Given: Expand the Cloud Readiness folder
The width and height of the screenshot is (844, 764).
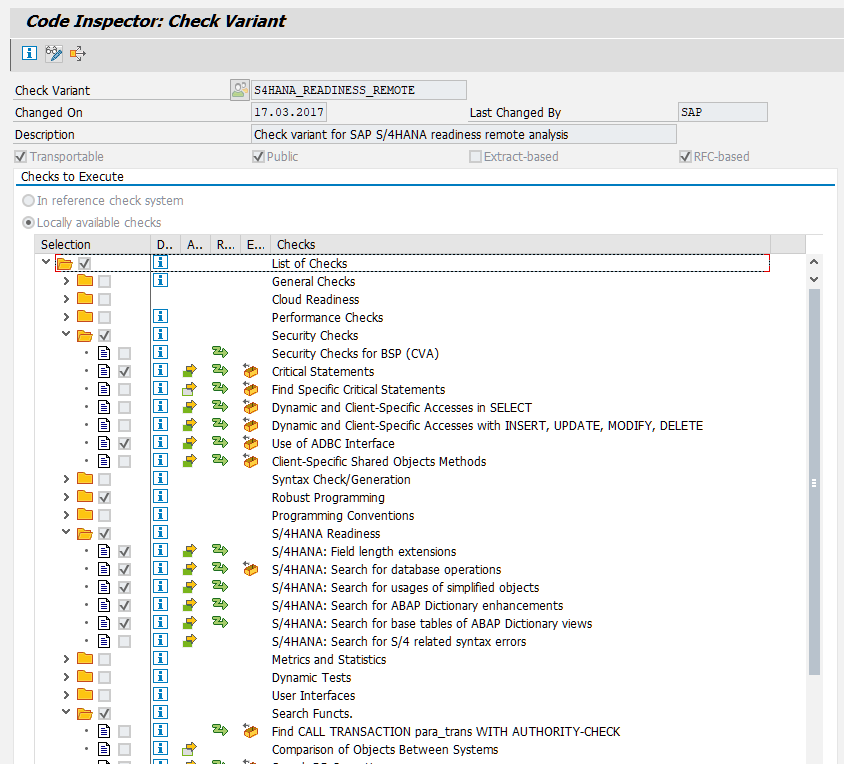Looking at the screenshot, I should coord(66,299).
